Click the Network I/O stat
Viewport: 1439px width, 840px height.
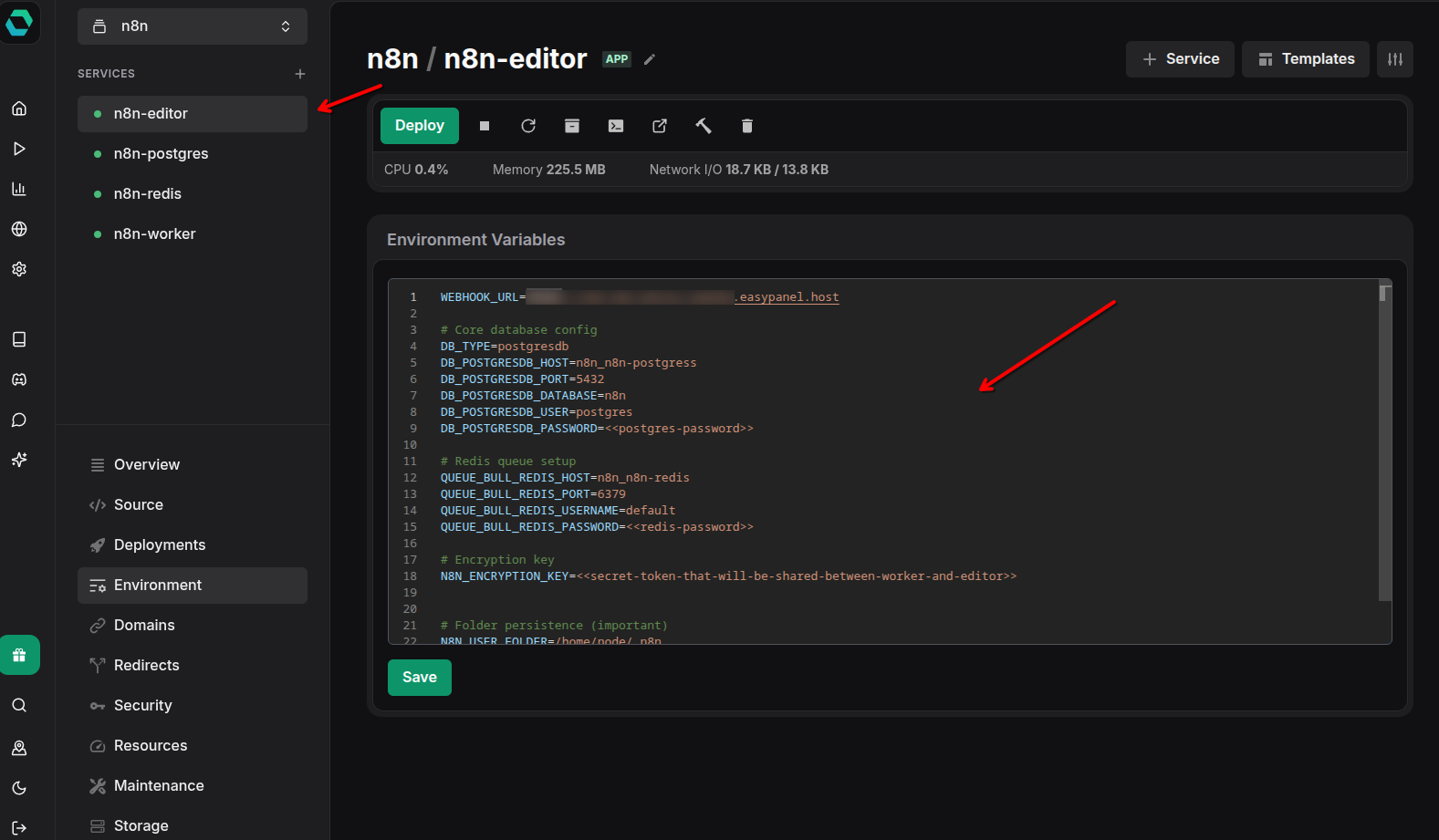[739, 170]
